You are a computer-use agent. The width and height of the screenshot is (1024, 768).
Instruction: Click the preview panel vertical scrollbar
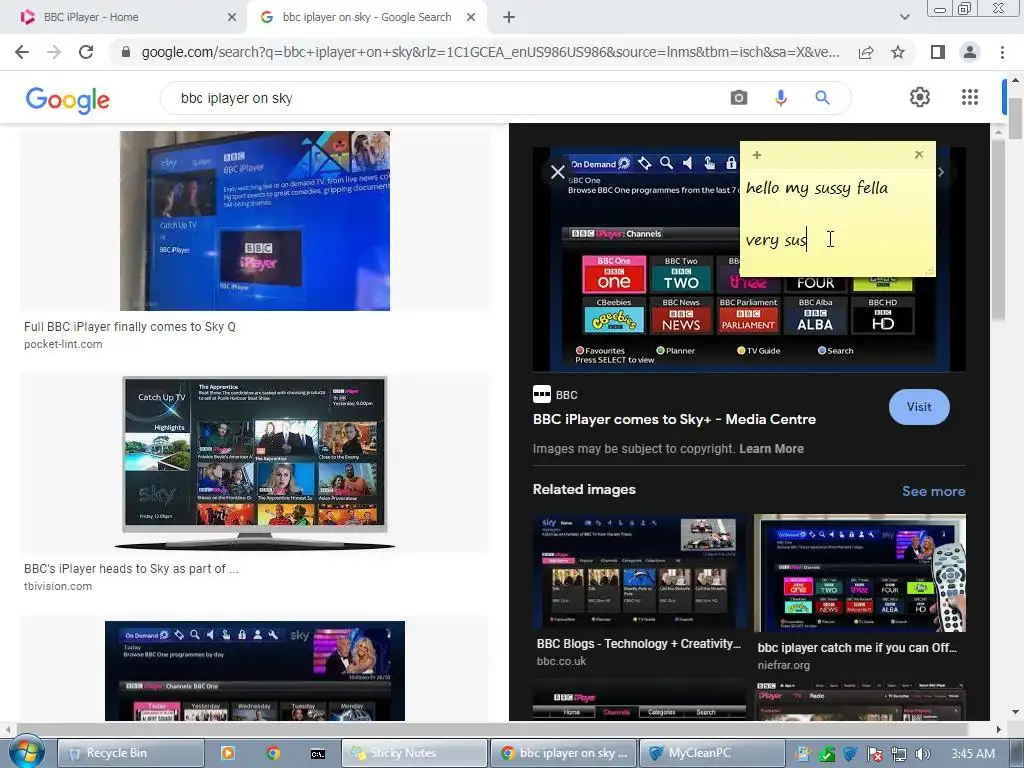(998, 229)
